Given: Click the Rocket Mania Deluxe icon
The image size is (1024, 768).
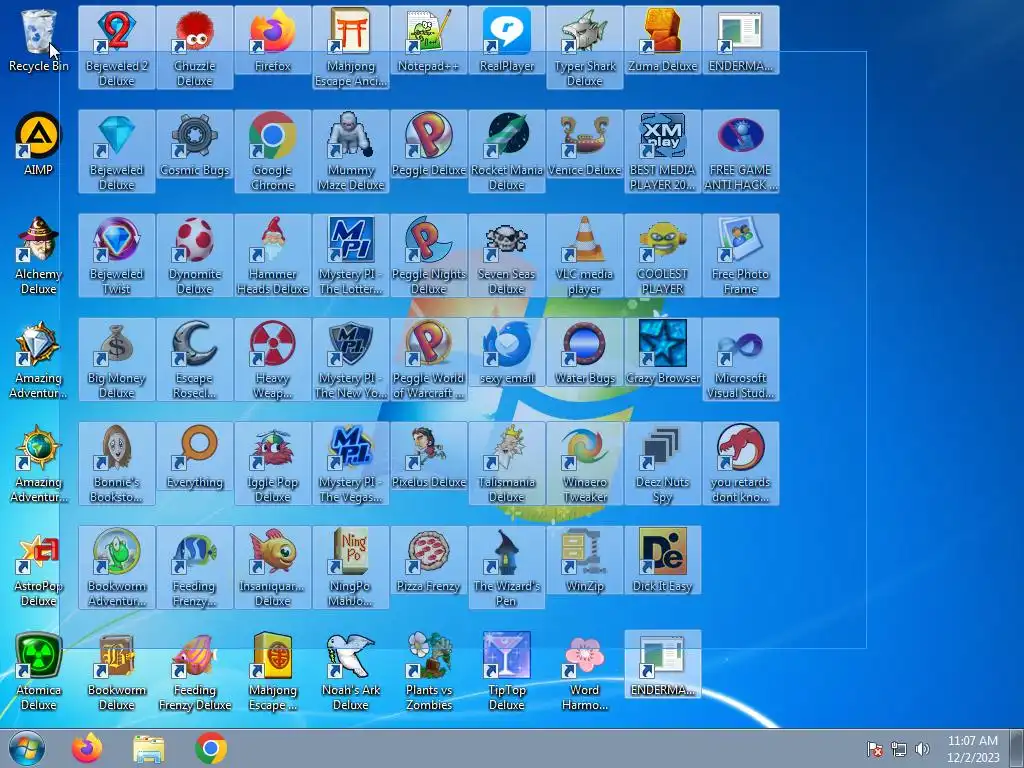Looking at the screenshot, I should pyautogui.click(x=507, y=152).
